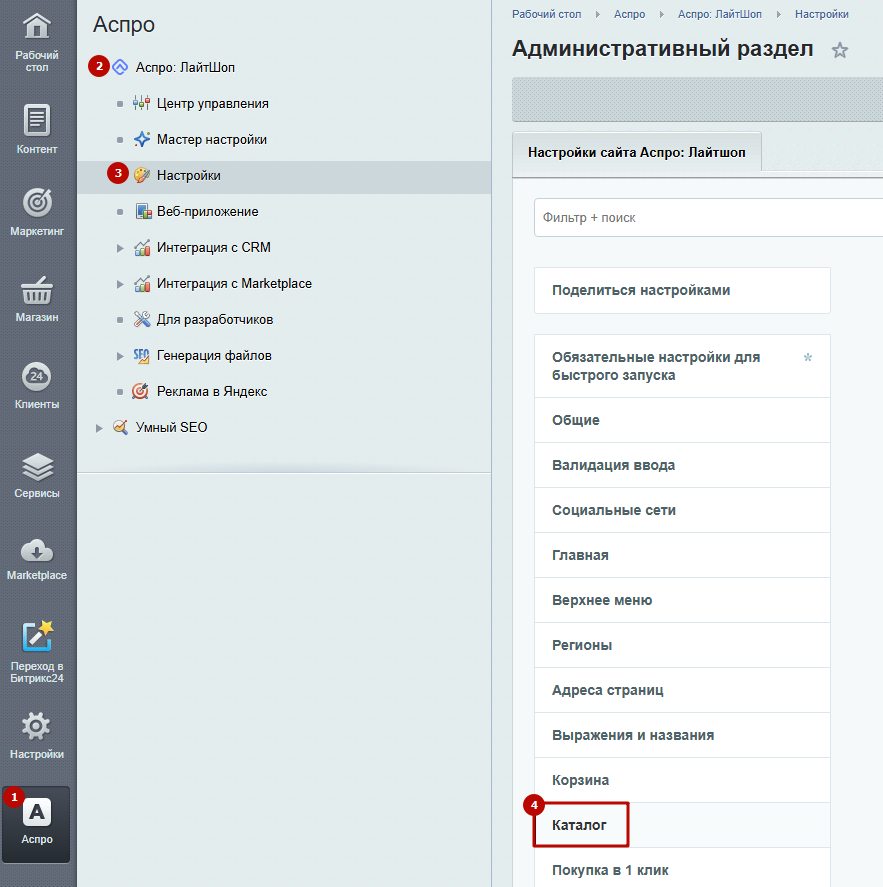Click the Интеграция с Marketplace chart icon
The image size is (883, 887).
(142, 283)
